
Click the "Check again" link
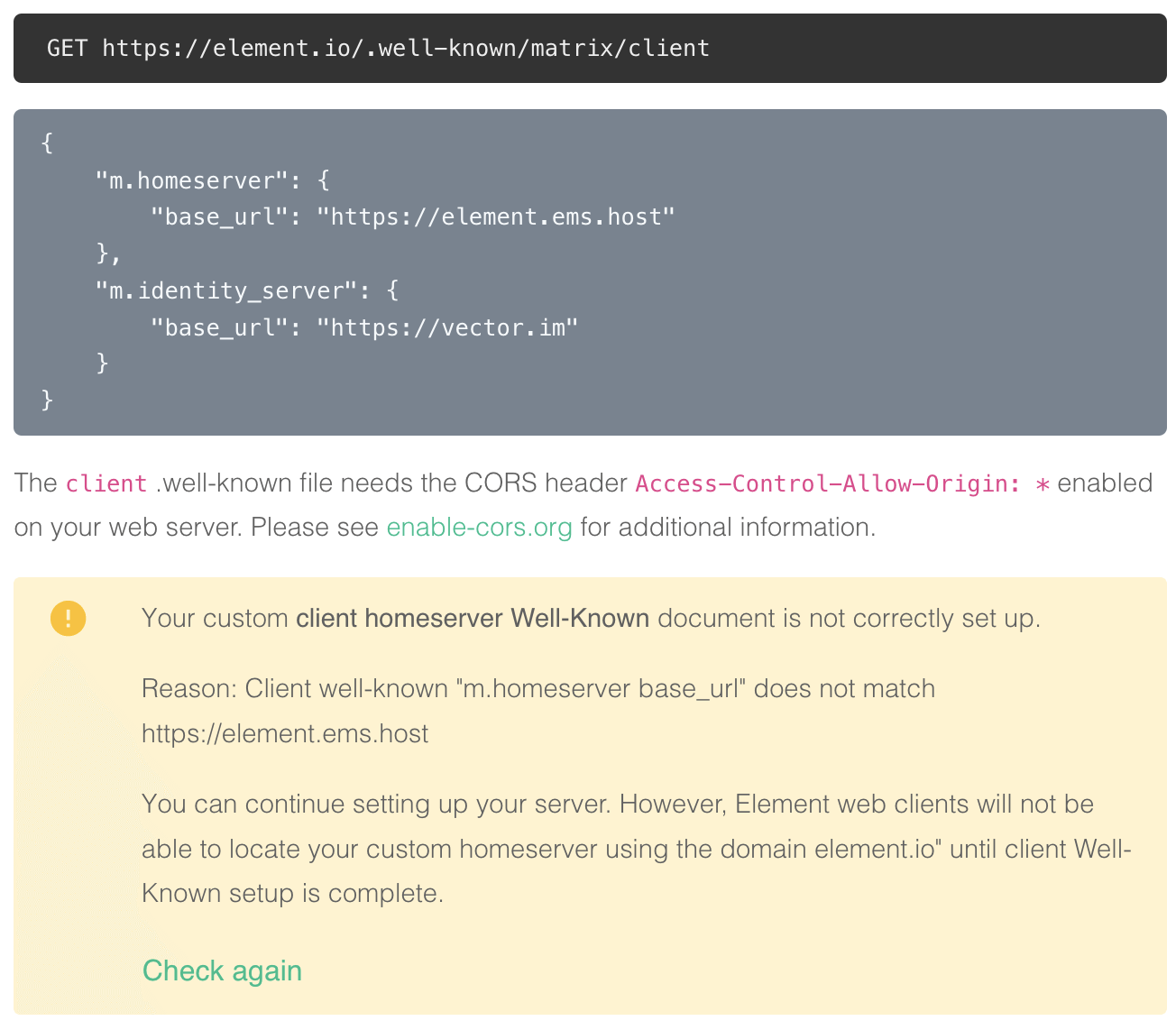pos(222,970)
